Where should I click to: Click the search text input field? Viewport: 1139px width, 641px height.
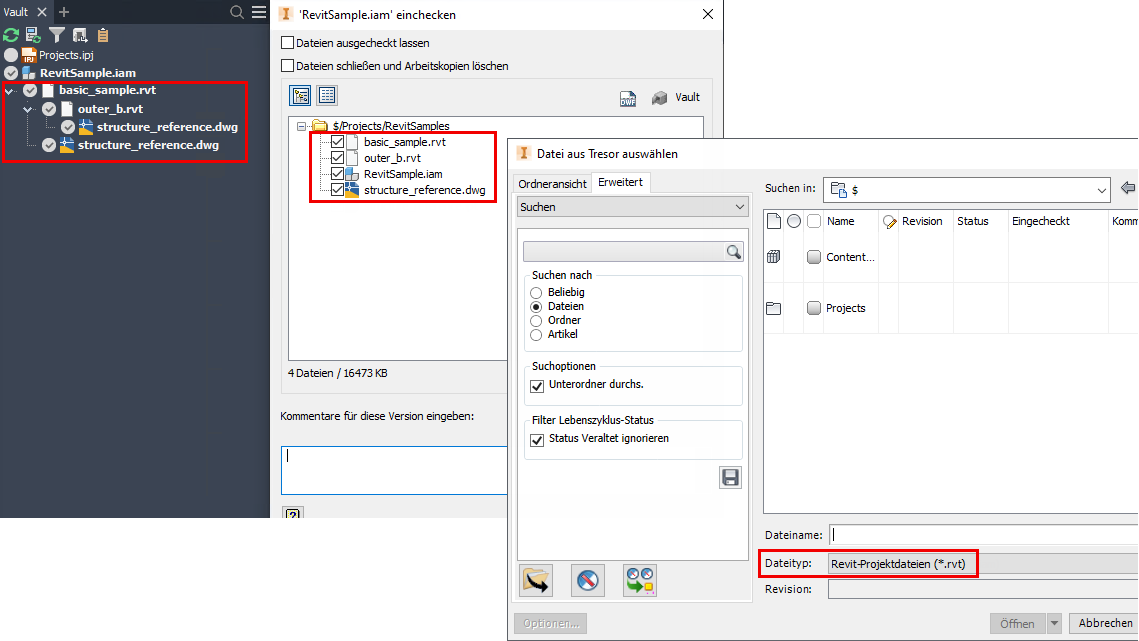pos(625,251)
